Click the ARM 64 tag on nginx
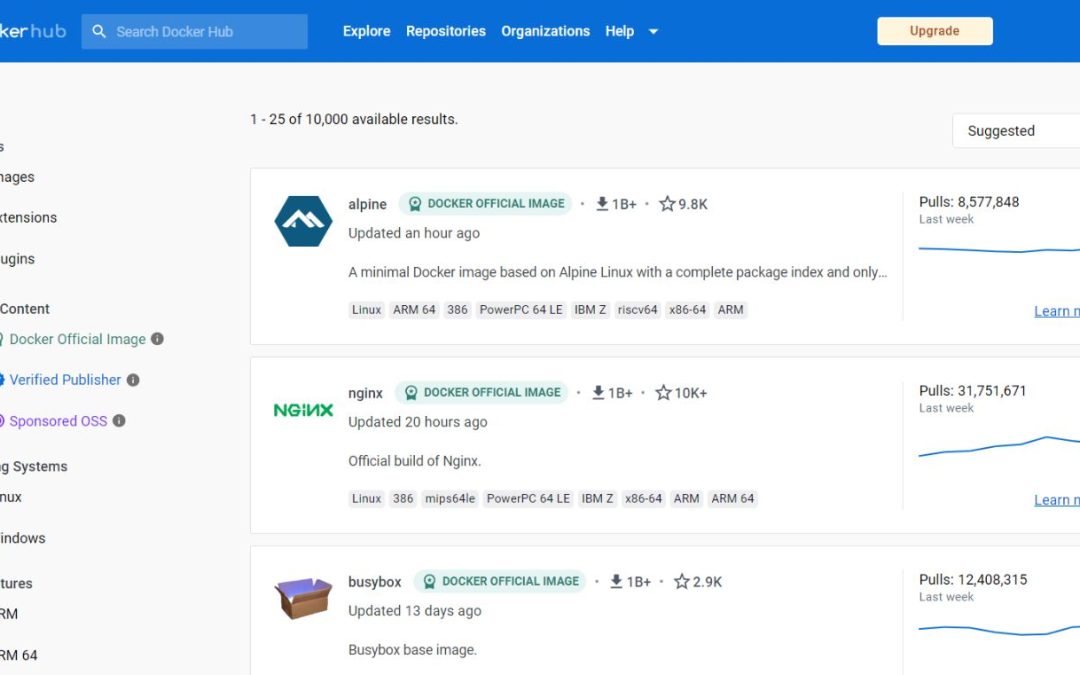The width and height of the screenshot is (1080, 675). pos(733,499)
